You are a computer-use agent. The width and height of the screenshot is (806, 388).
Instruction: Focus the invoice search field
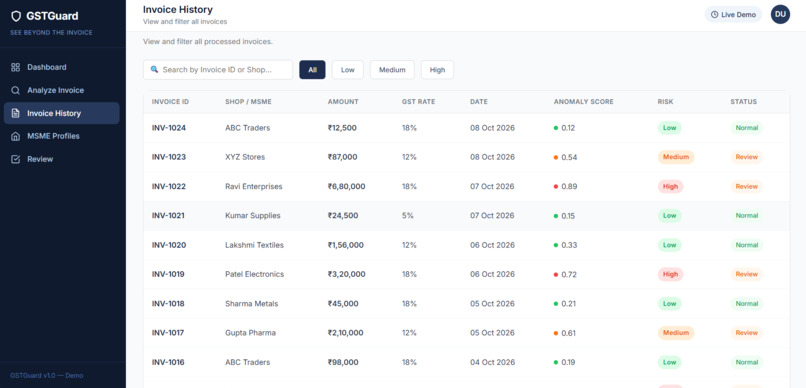pos(218,70)
